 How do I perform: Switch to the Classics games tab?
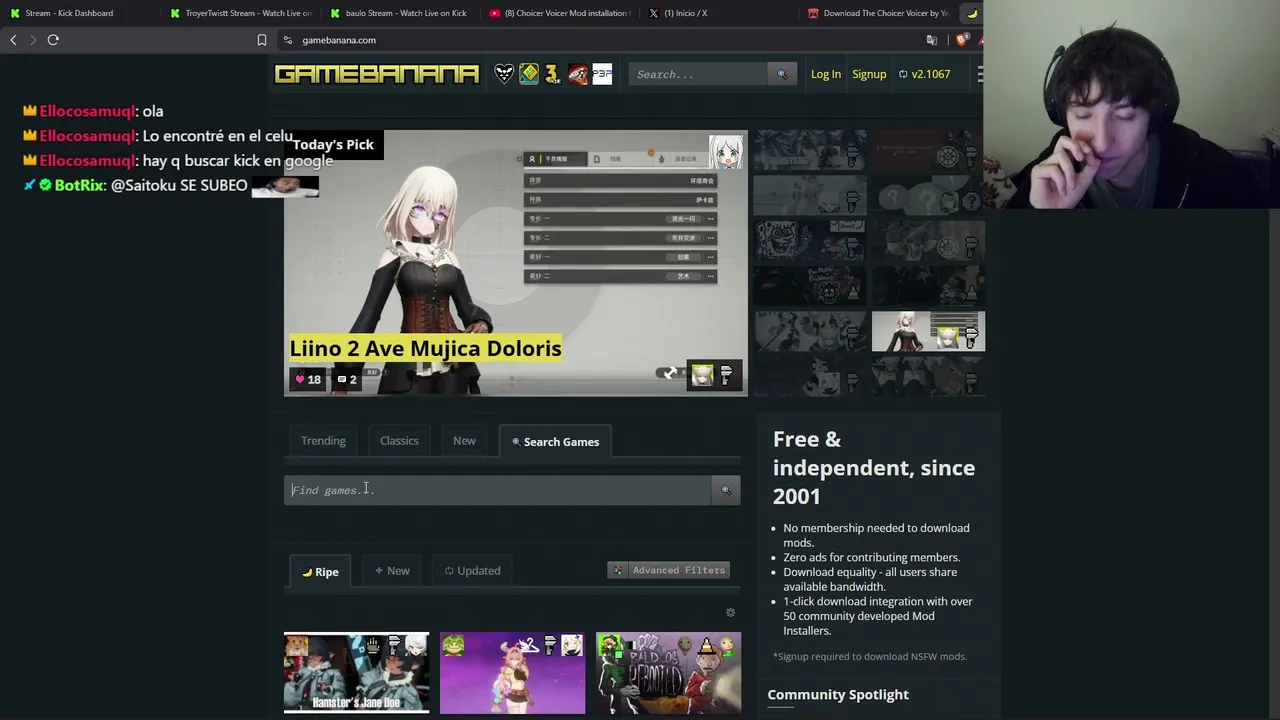399,441
